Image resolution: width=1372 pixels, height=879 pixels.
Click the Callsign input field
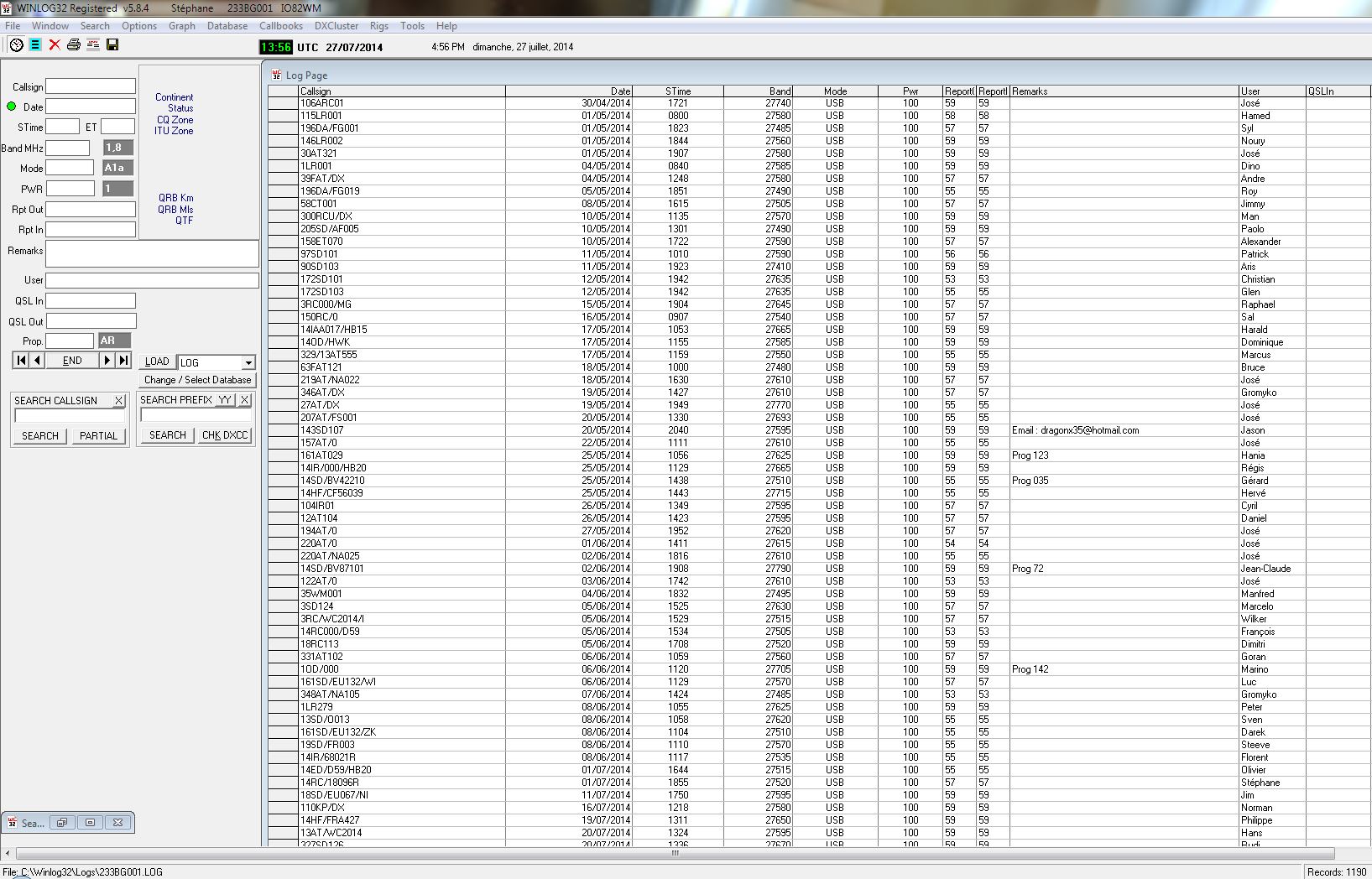tap(91, 86)
